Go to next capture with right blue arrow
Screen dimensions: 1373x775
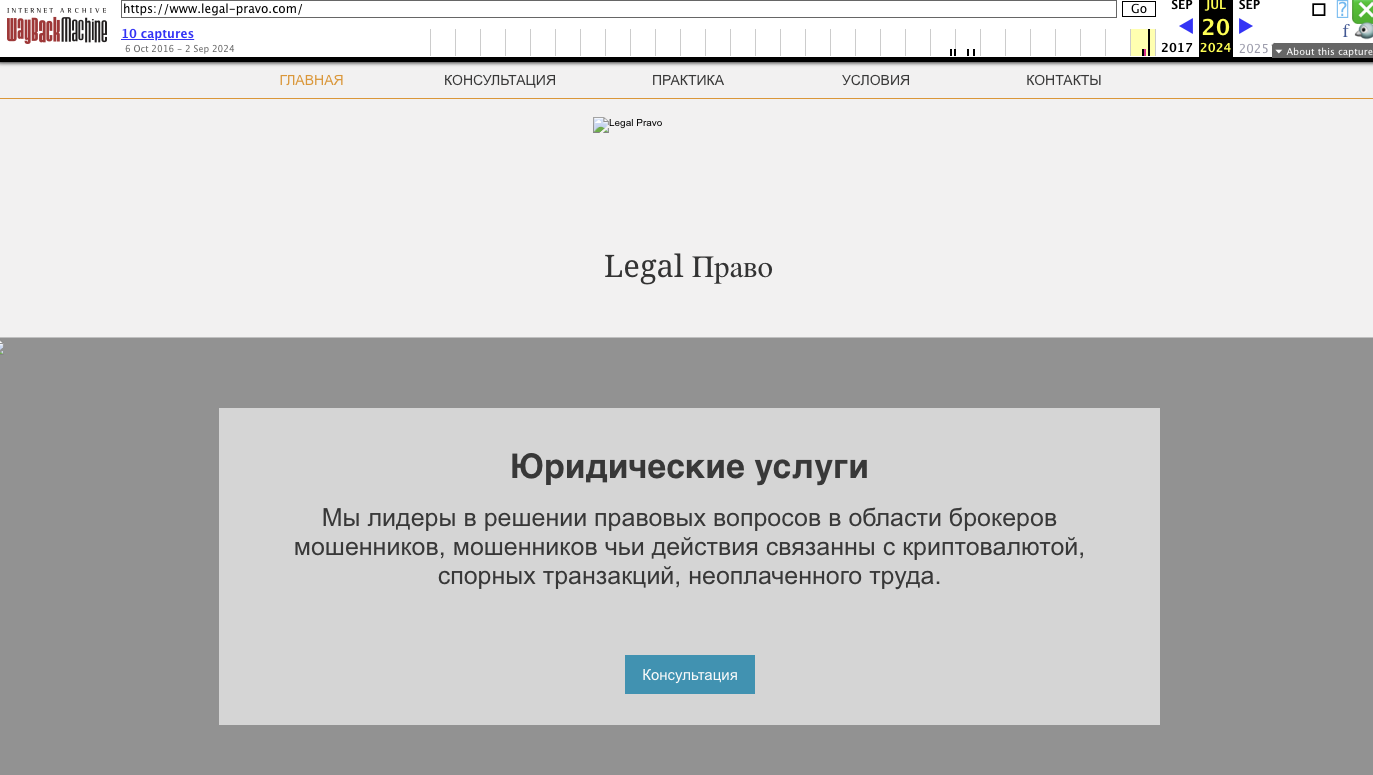point(1246,26)
